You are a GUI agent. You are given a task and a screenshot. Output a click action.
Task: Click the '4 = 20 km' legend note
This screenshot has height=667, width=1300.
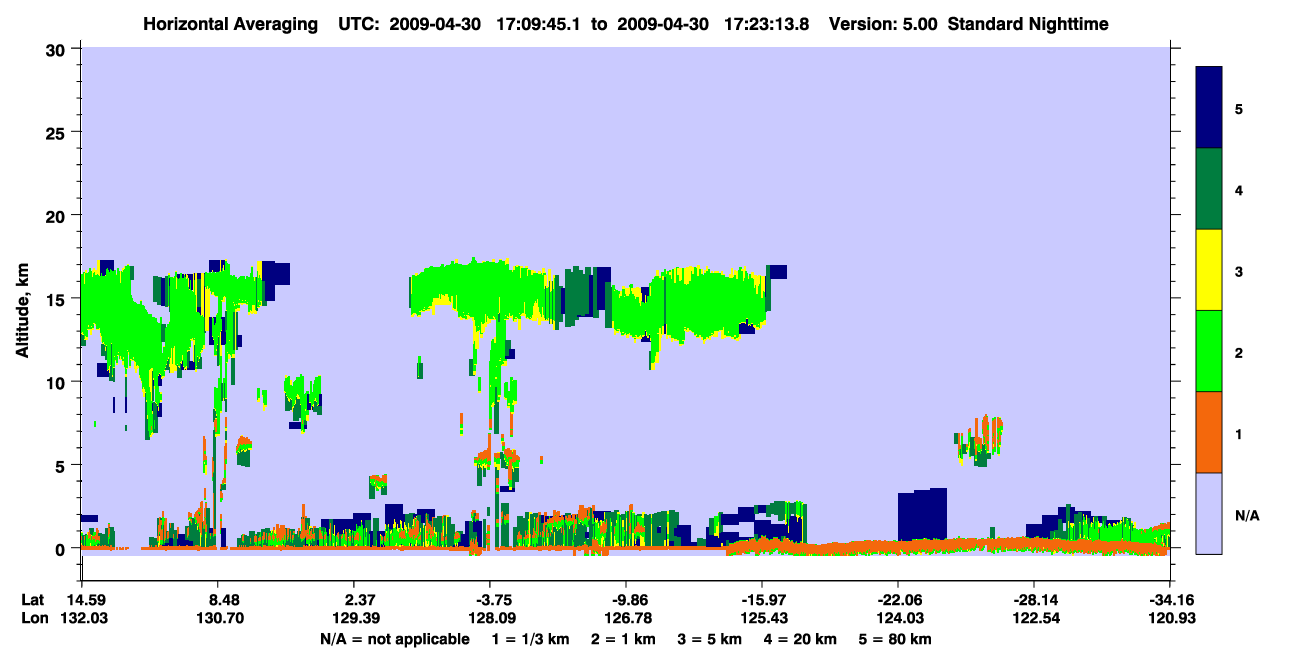800,639
